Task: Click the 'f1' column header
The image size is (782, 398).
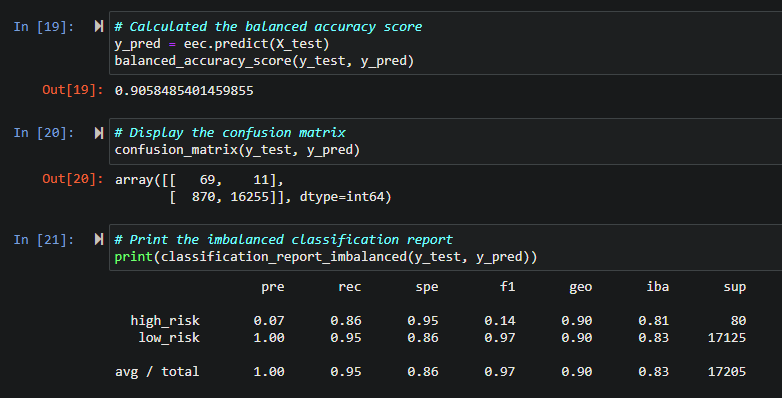Action: [x=508, y=287]
